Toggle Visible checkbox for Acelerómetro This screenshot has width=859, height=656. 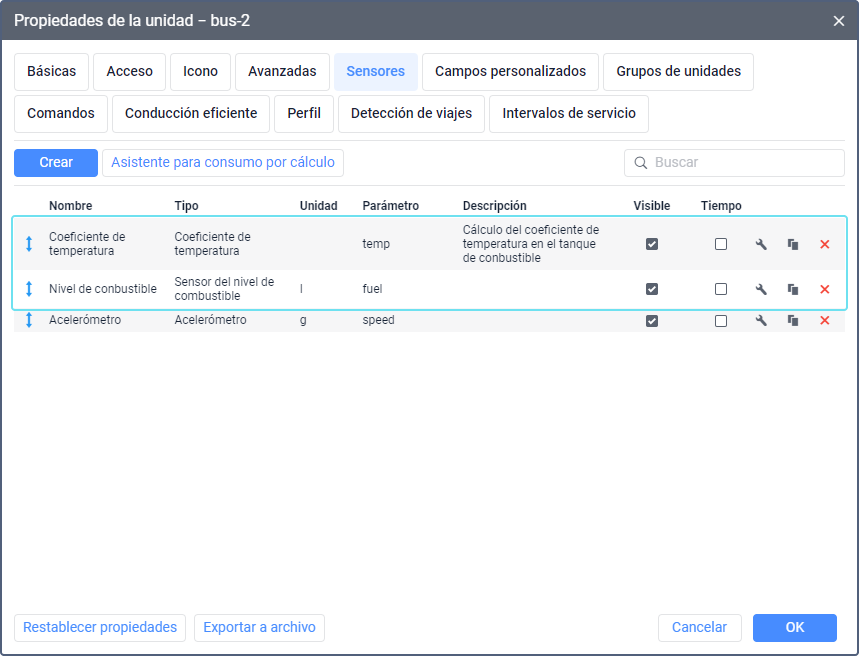tap(652, 321)
